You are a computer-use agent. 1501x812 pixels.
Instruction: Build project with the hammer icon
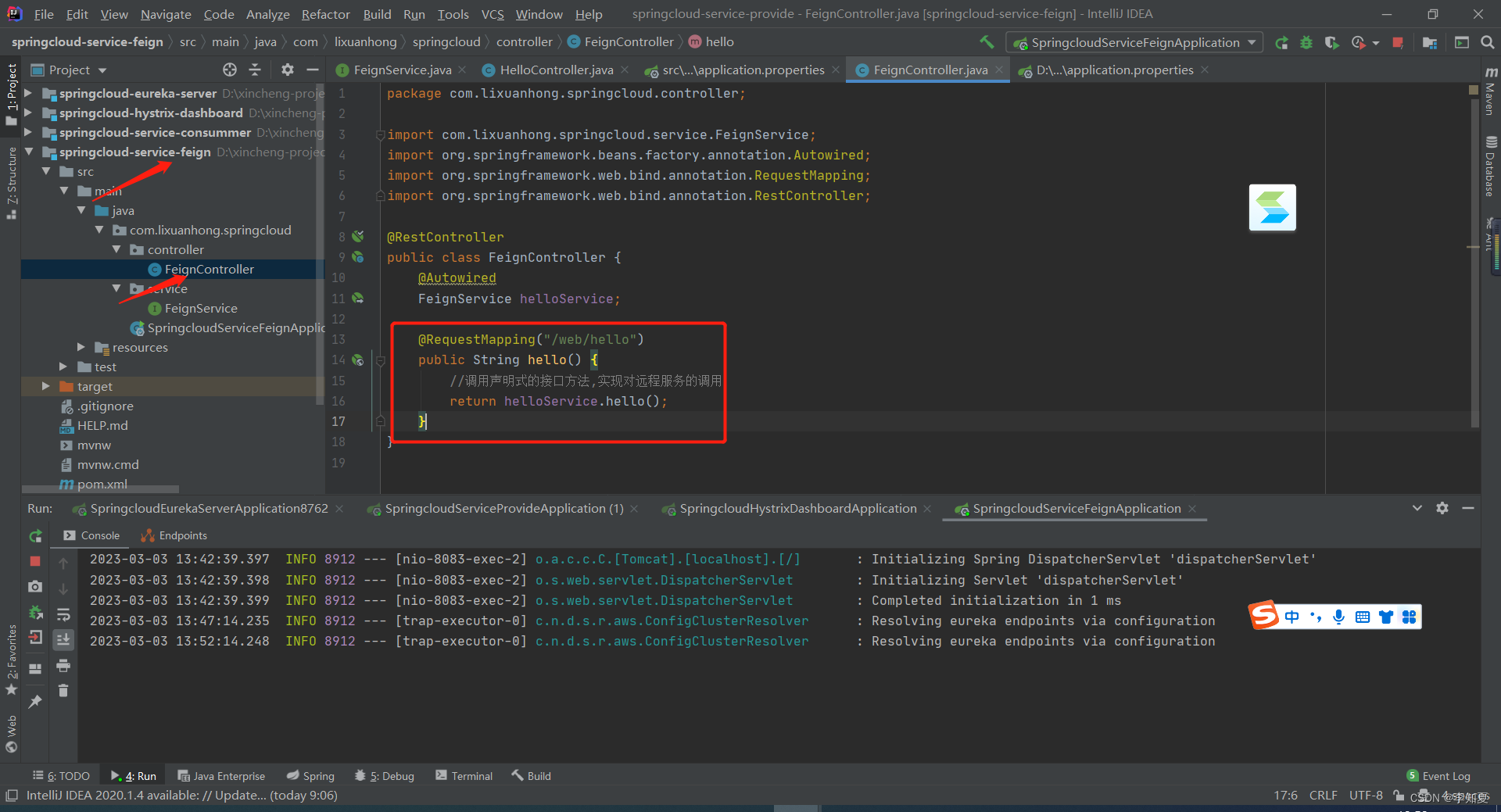pos(987,42)
